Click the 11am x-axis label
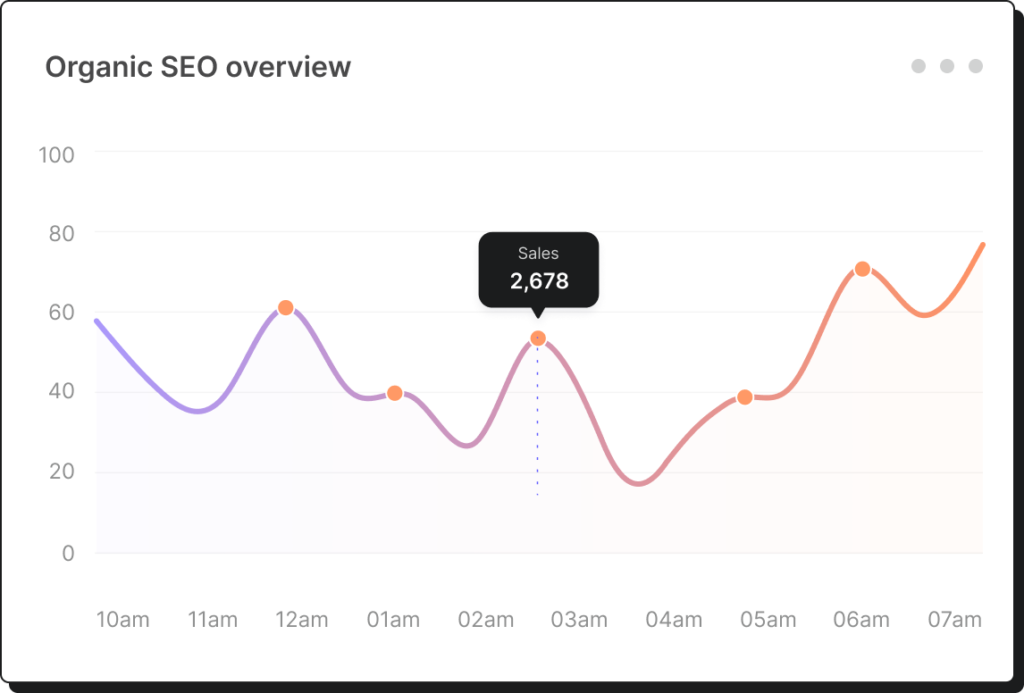This screenshot has height=693, width=1024. coord(213,620)
